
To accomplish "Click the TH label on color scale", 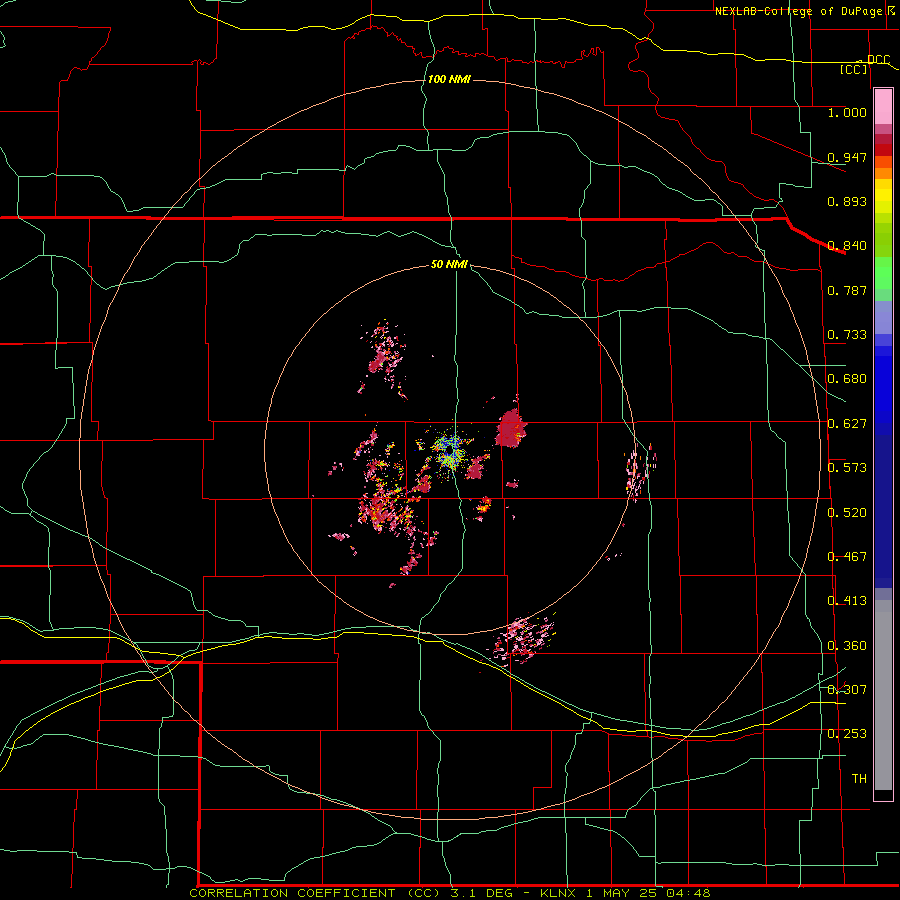I will click(859, 779).
